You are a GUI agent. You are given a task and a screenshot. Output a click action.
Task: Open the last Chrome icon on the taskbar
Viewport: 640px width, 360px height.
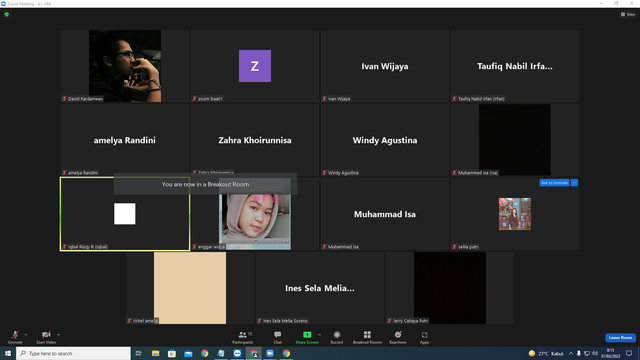tap(286, 353)
